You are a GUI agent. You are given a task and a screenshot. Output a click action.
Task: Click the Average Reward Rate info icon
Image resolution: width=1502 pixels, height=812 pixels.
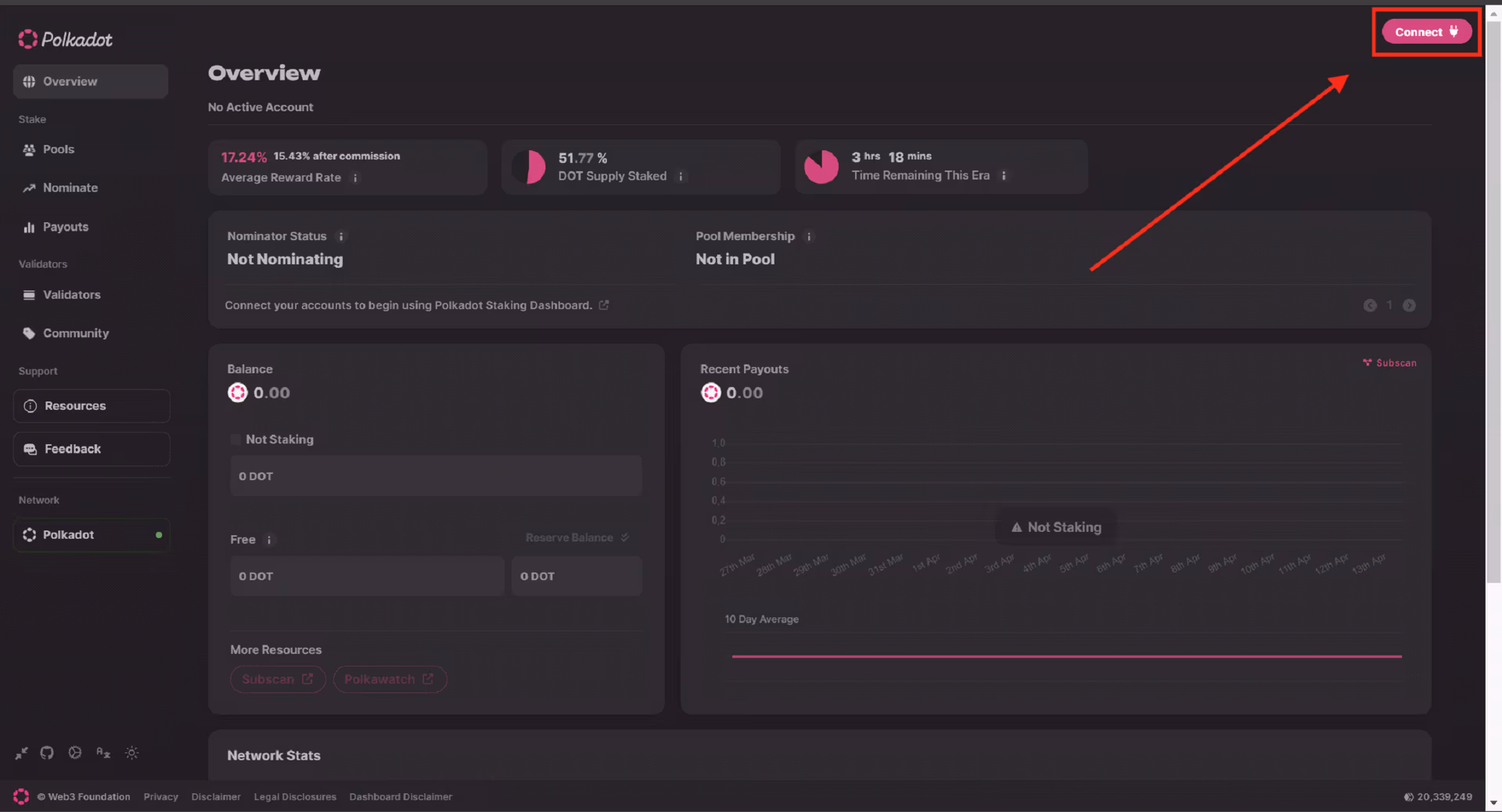click(x=355, y=178)
